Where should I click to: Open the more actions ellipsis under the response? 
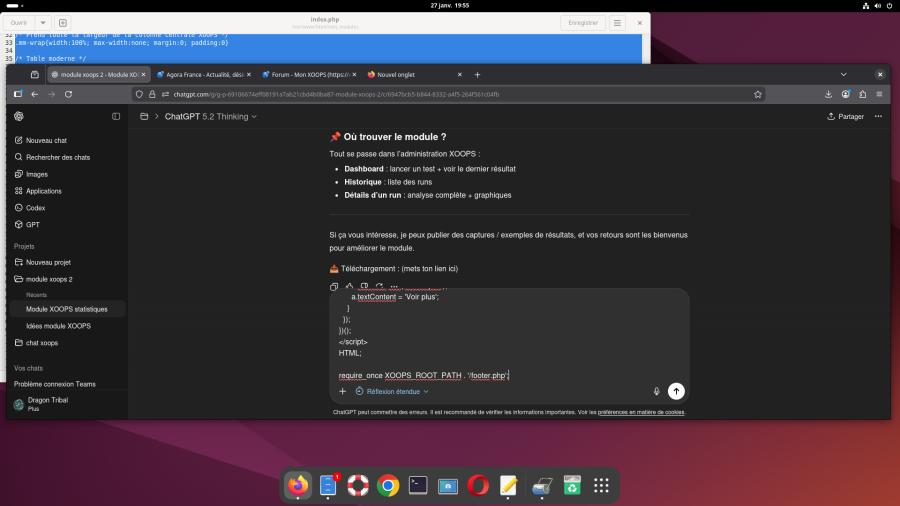point(394,286)
